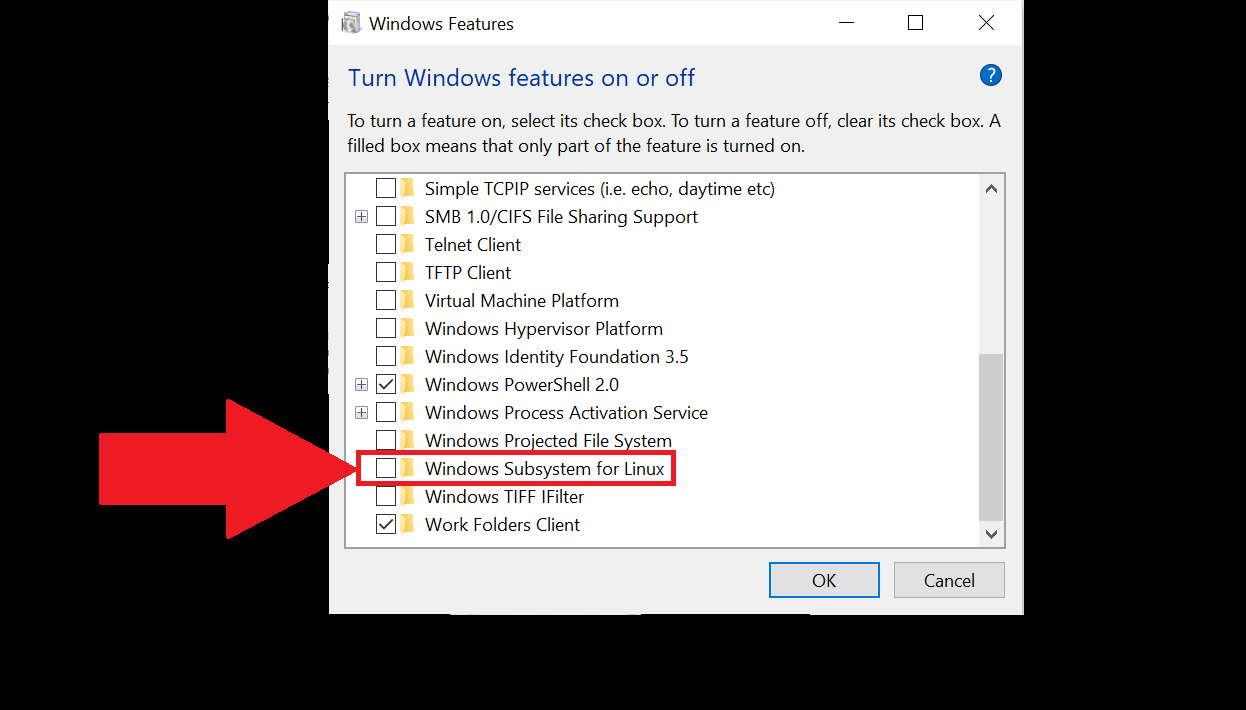Confirm changes with the OK button

coord(824,581)
